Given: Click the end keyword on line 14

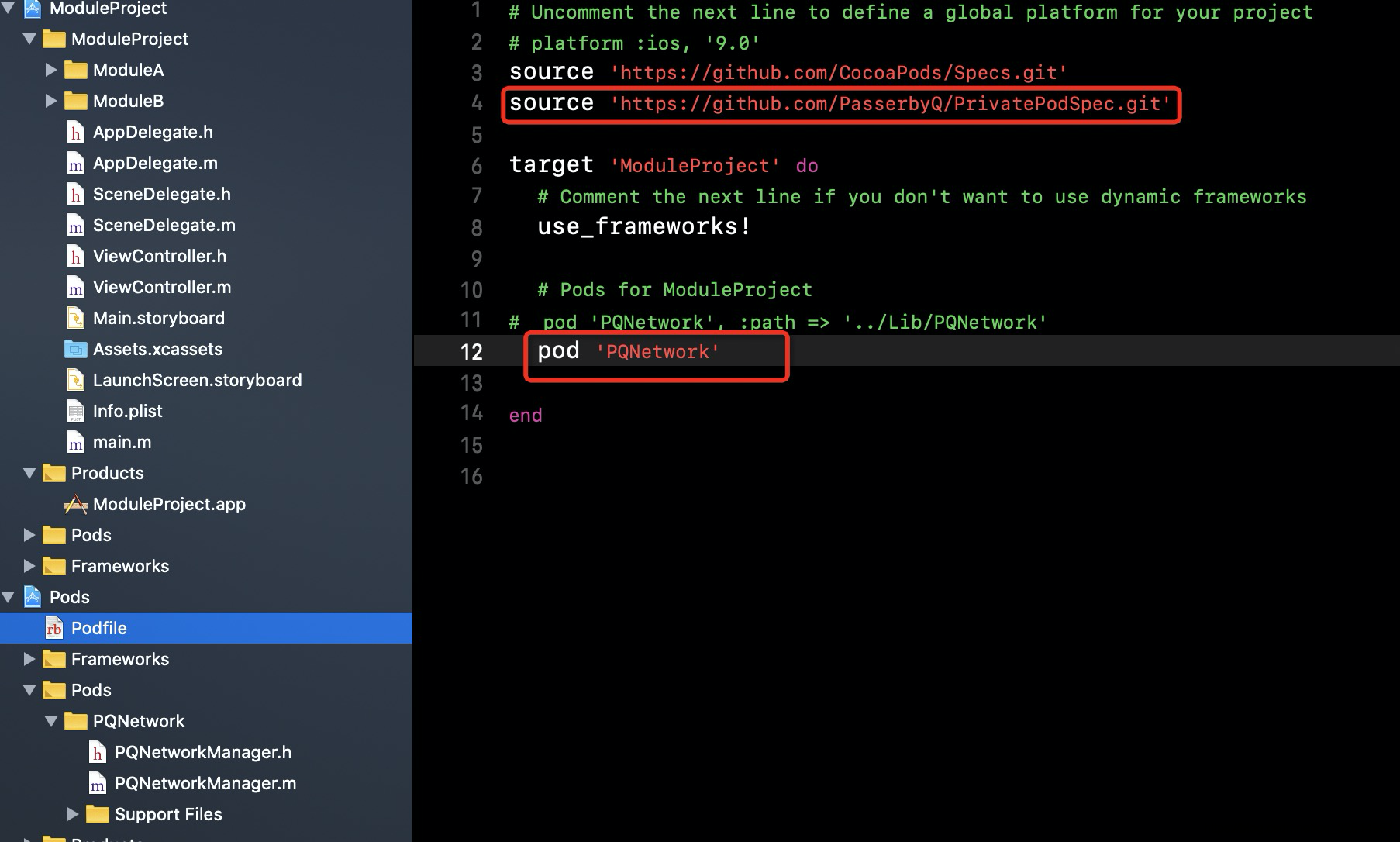Looking at the screenshot, I should tap(526, 415).
